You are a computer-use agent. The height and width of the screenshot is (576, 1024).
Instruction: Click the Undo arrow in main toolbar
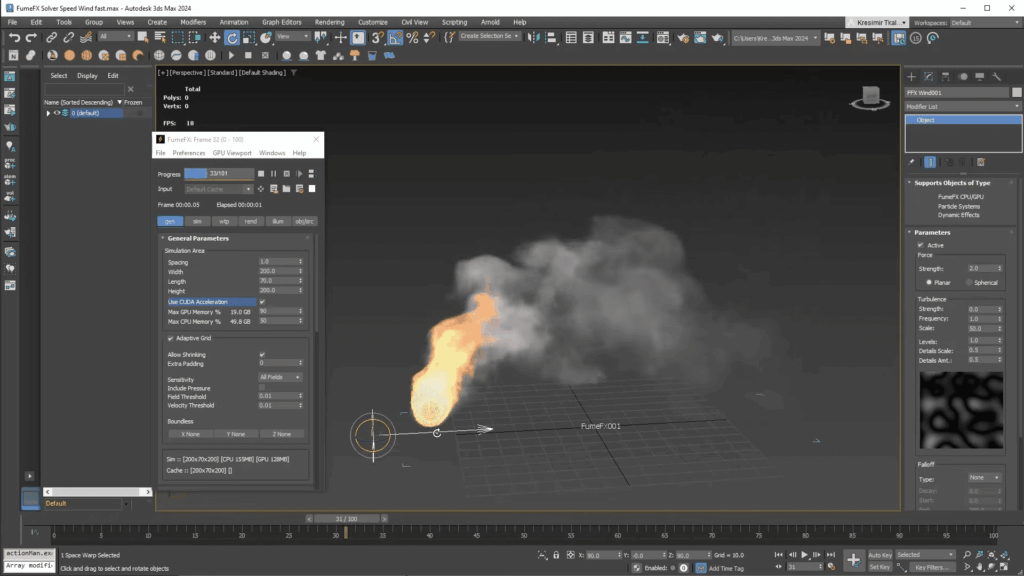tap(14, 38)
